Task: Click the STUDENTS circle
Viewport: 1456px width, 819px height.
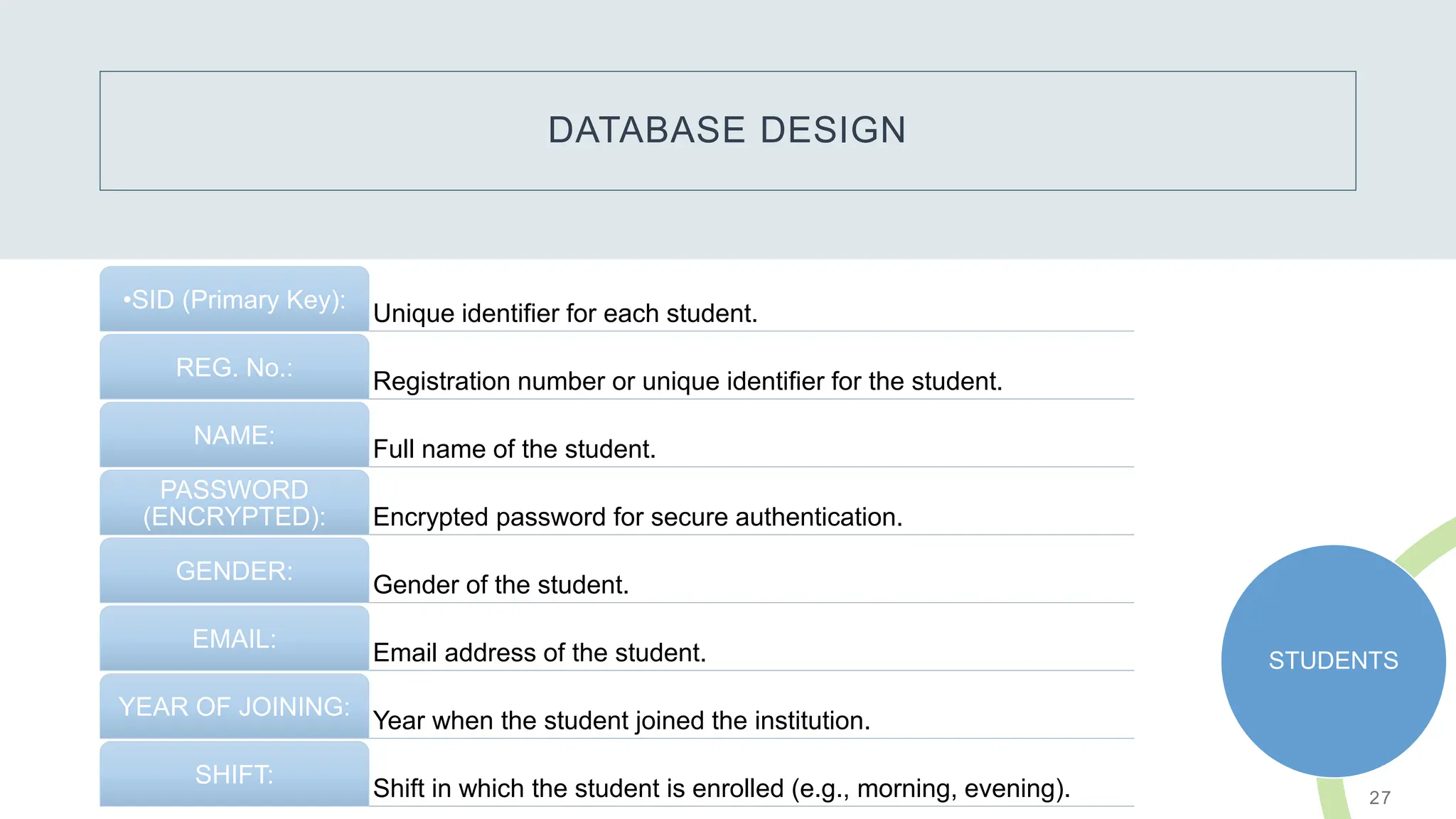Action: (1333, 660)
